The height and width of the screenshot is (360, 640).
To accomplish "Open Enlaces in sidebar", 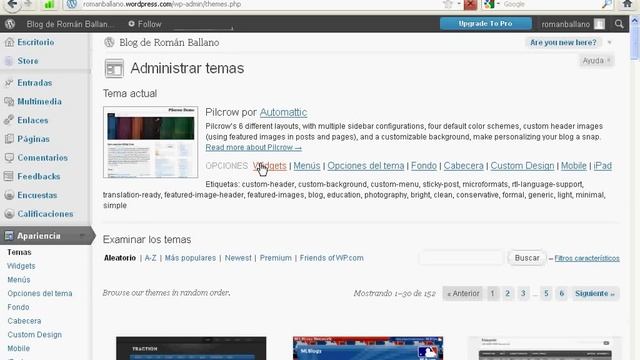I will 33,120.
